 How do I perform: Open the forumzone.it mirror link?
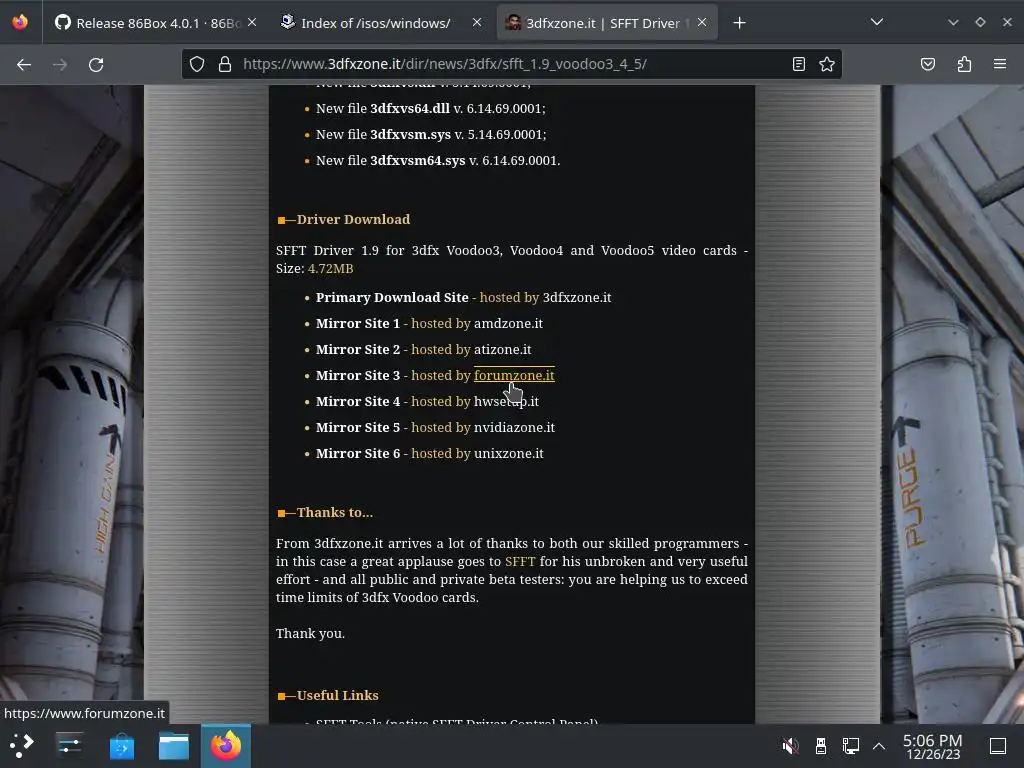[514, 376]
